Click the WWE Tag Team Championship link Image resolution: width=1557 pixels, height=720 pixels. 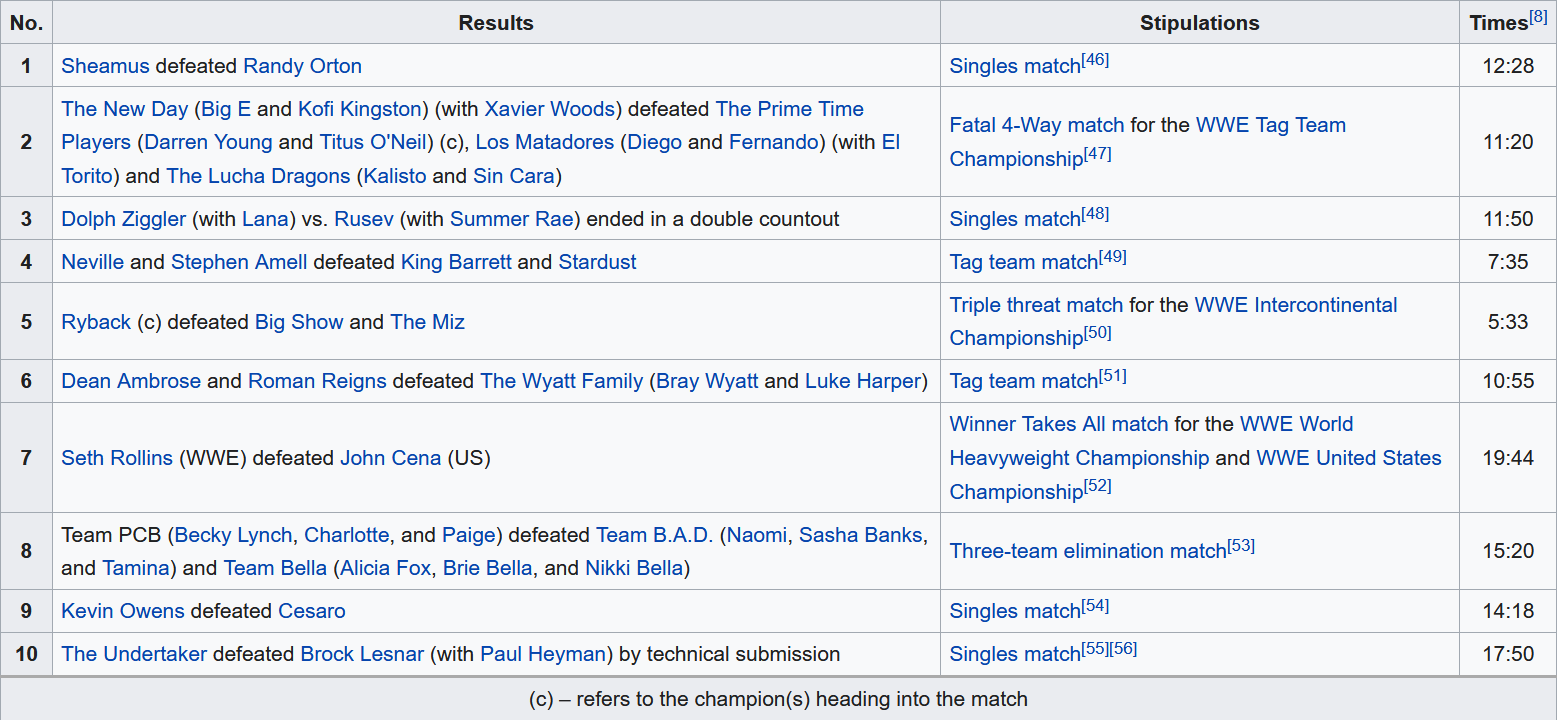tap(1271, 125)
